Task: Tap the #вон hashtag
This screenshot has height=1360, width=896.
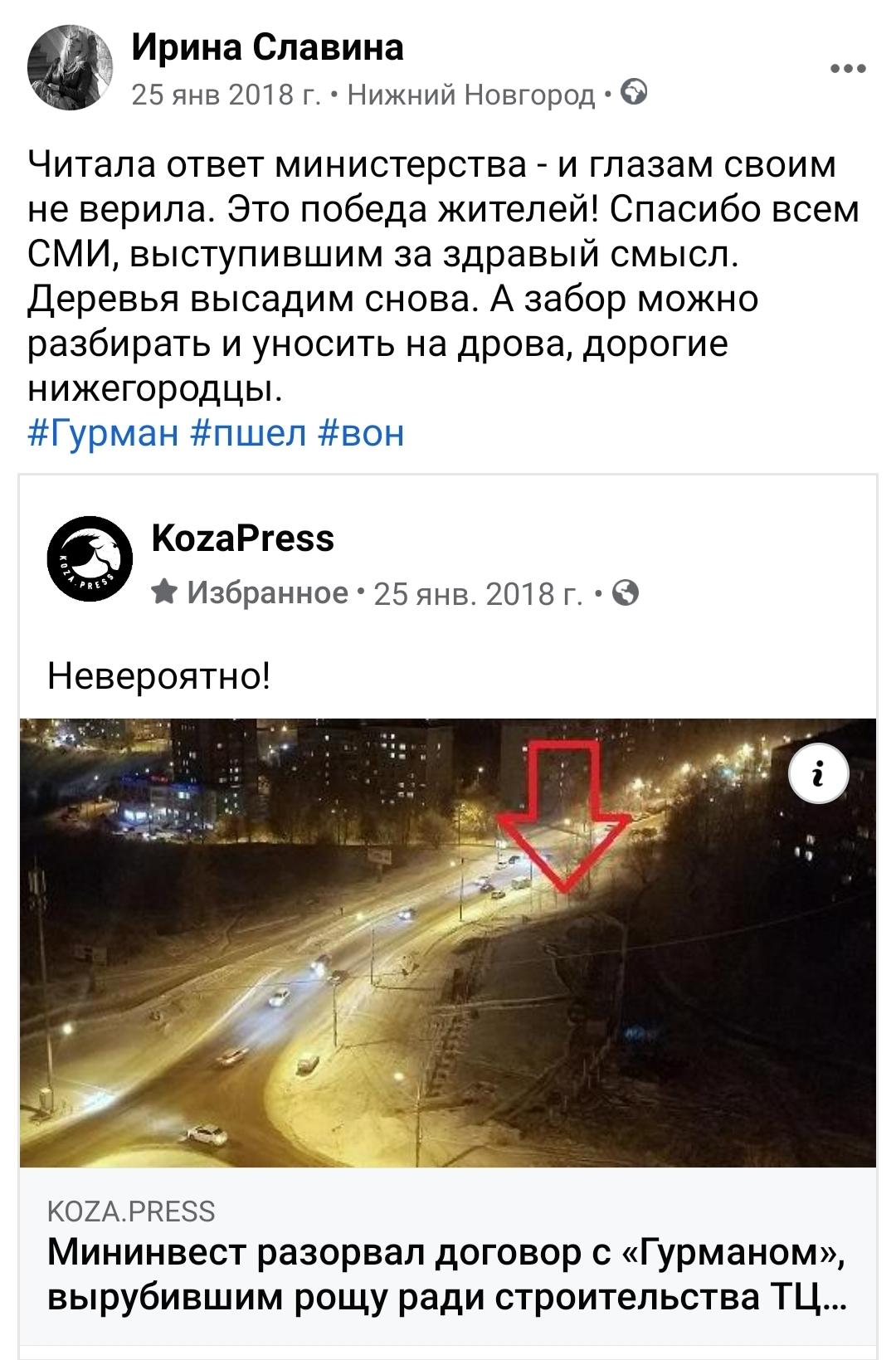Action: (x=361, y=433)
